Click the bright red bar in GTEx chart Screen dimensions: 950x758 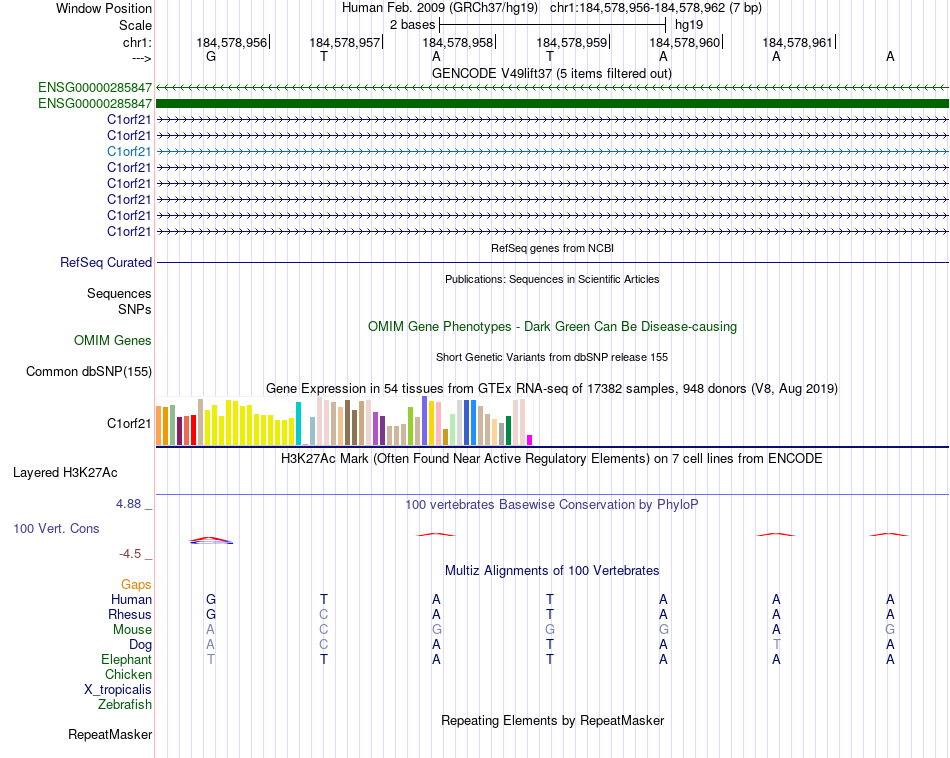193,430
